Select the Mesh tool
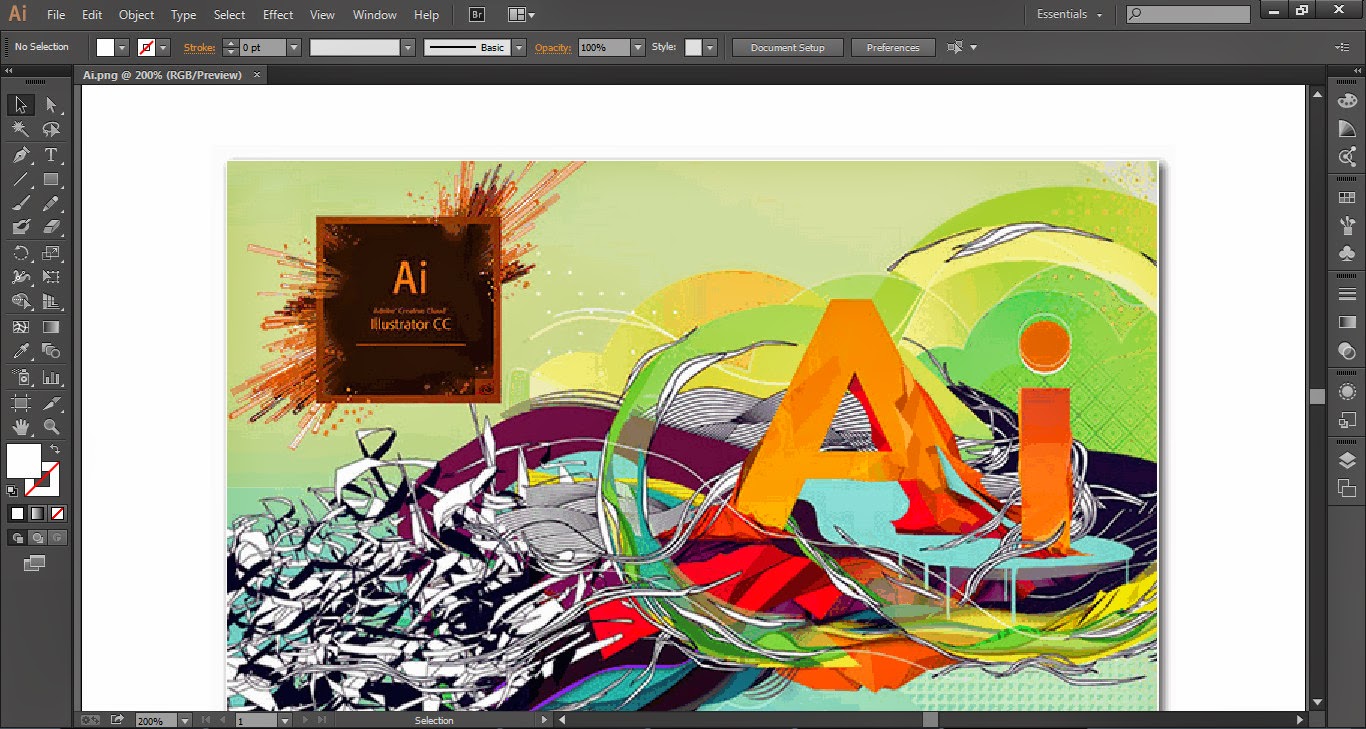The width and height of the screenshot is (1366, 729). pos(21,327)
